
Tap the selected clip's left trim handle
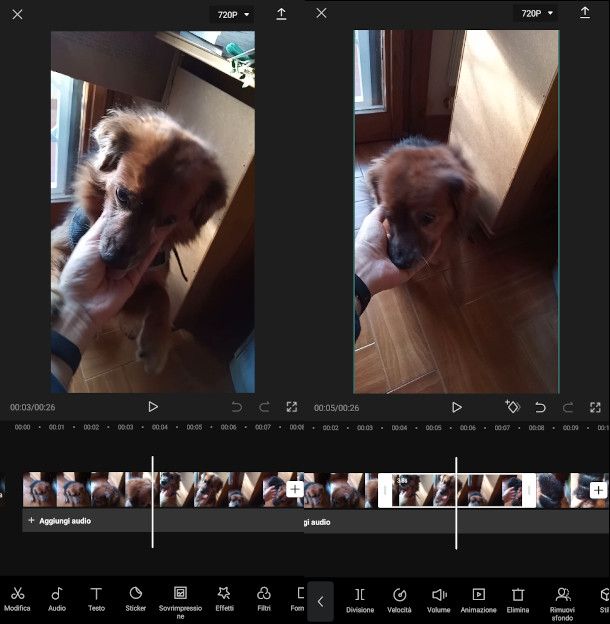(384, 490)
